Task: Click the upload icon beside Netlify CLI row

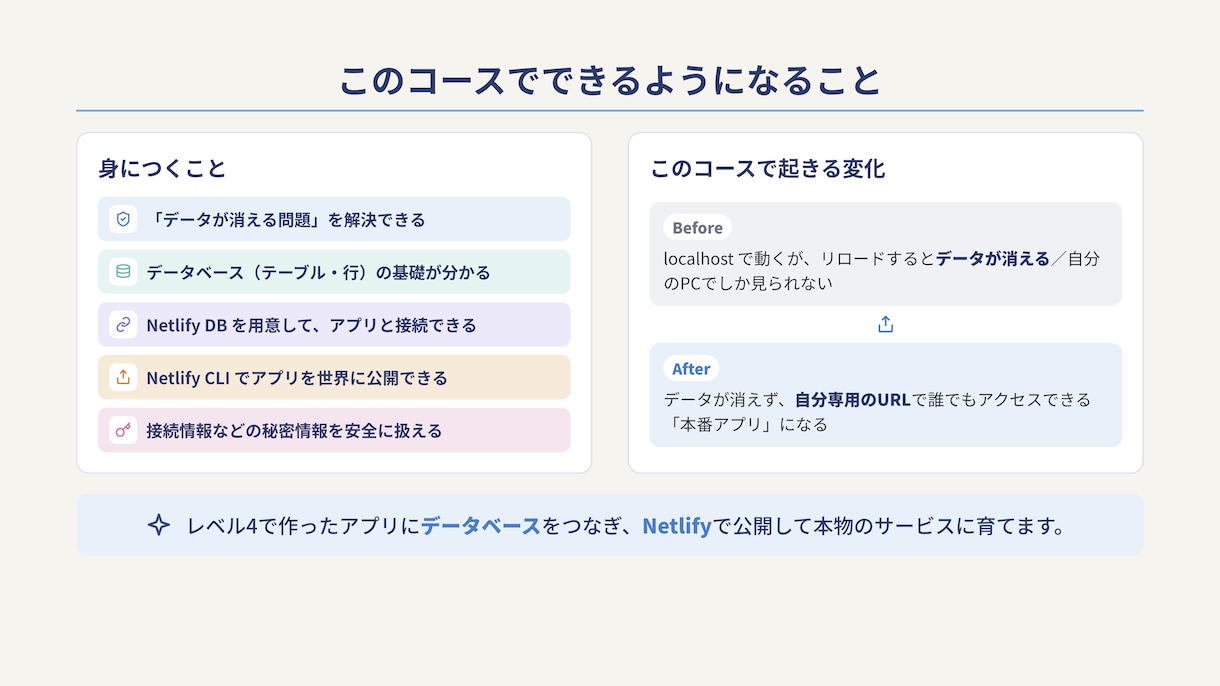Action: pyautogui.click(x=123, y=378)
